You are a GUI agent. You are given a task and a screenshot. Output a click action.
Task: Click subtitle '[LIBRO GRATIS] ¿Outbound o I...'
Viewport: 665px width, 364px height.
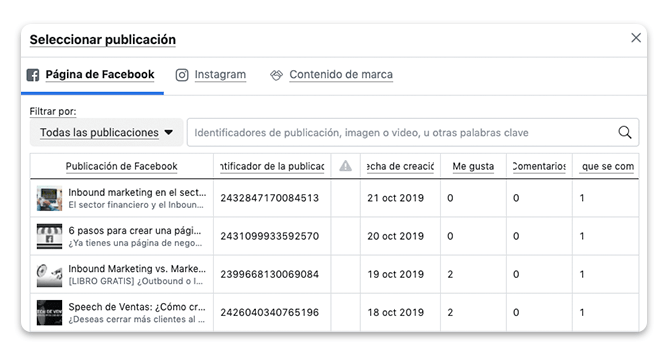pos(135,281)
